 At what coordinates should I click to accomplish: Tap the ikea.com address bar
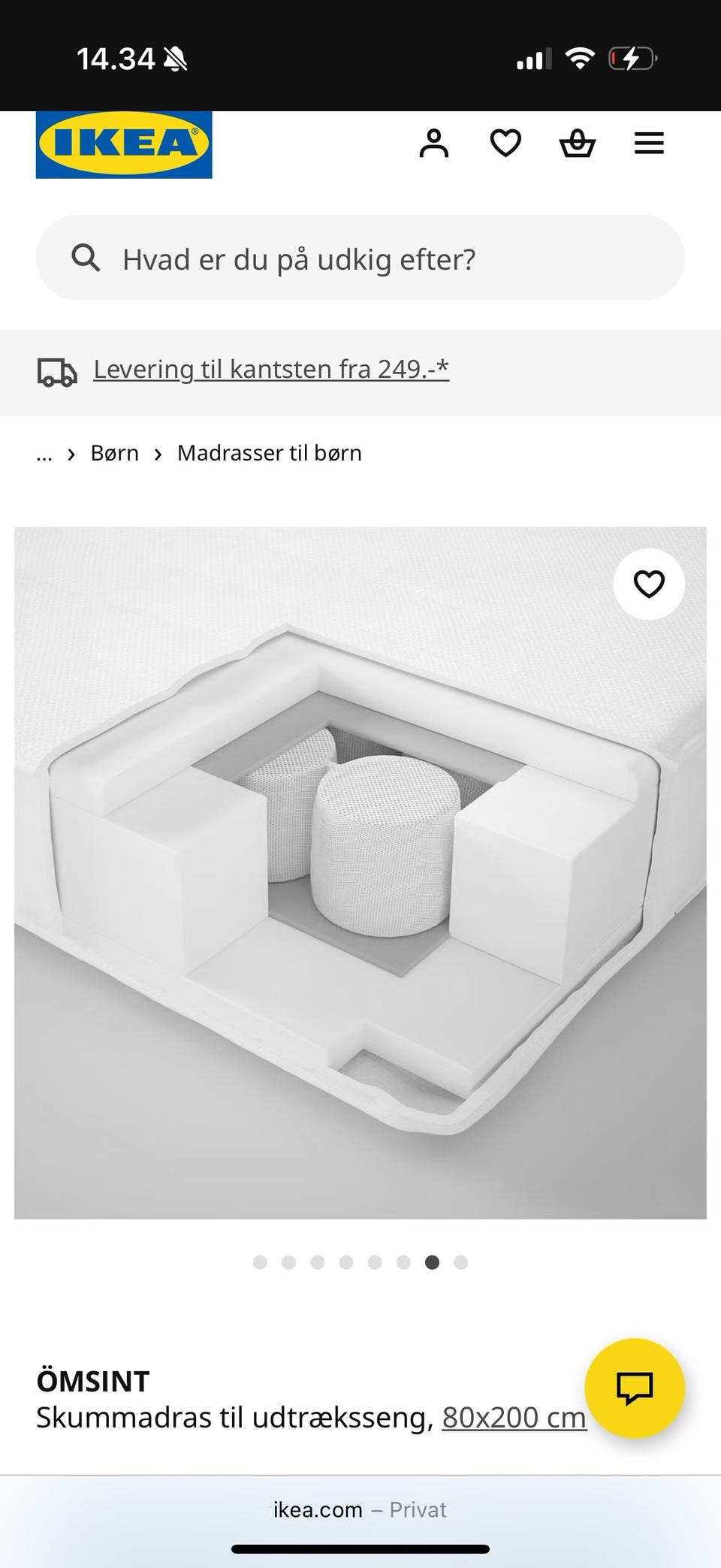360,1509
